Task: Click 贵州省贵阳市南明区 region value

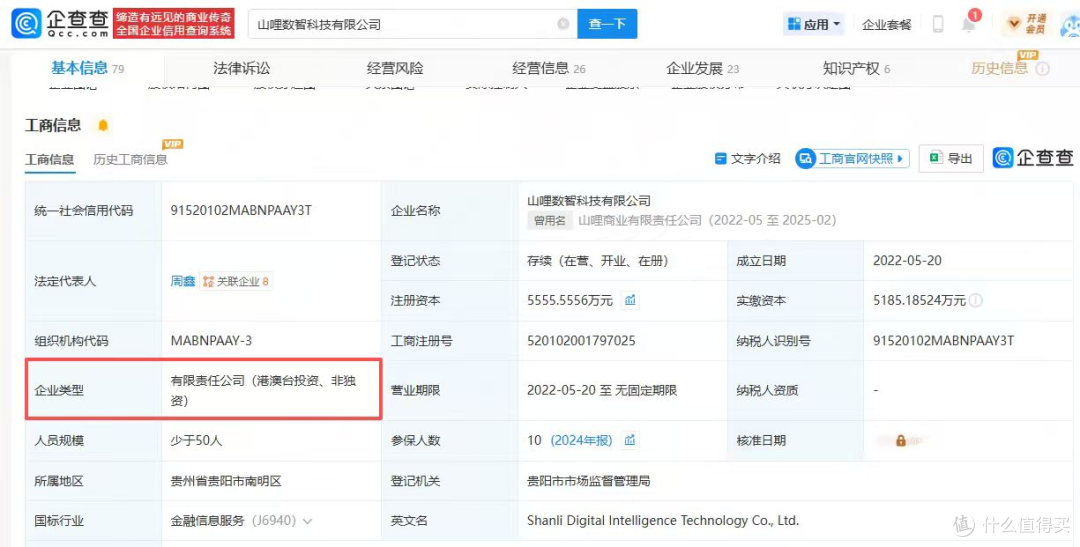Action: click(226, 481)
